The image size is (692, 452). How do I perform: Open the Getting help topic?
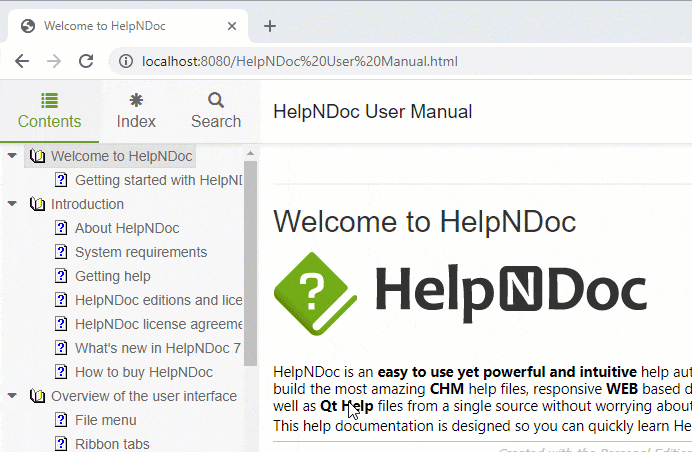[x=113, y=276]
